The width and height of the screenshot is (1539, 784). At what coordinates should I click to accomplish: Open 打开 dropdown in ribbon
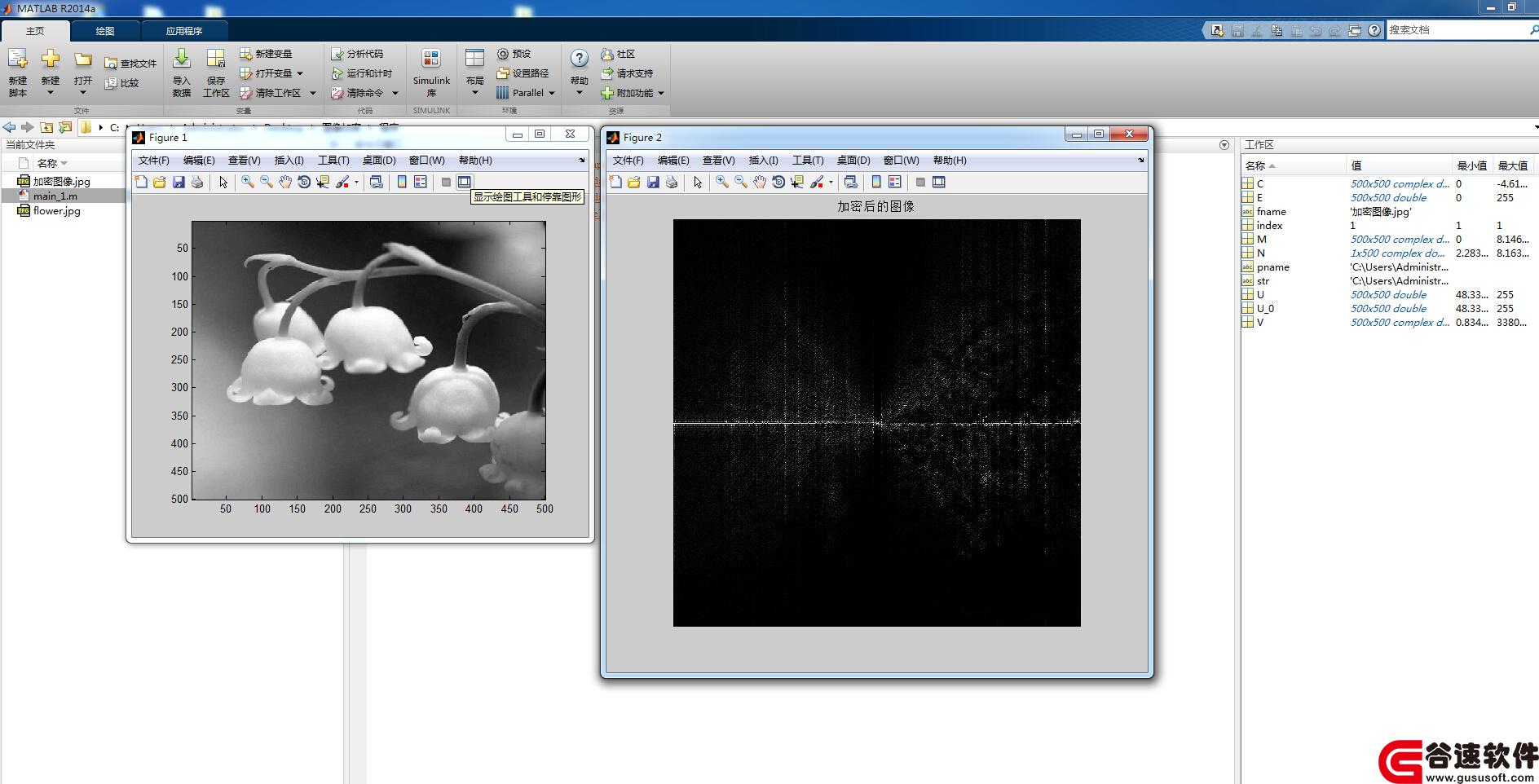(83, 73)
